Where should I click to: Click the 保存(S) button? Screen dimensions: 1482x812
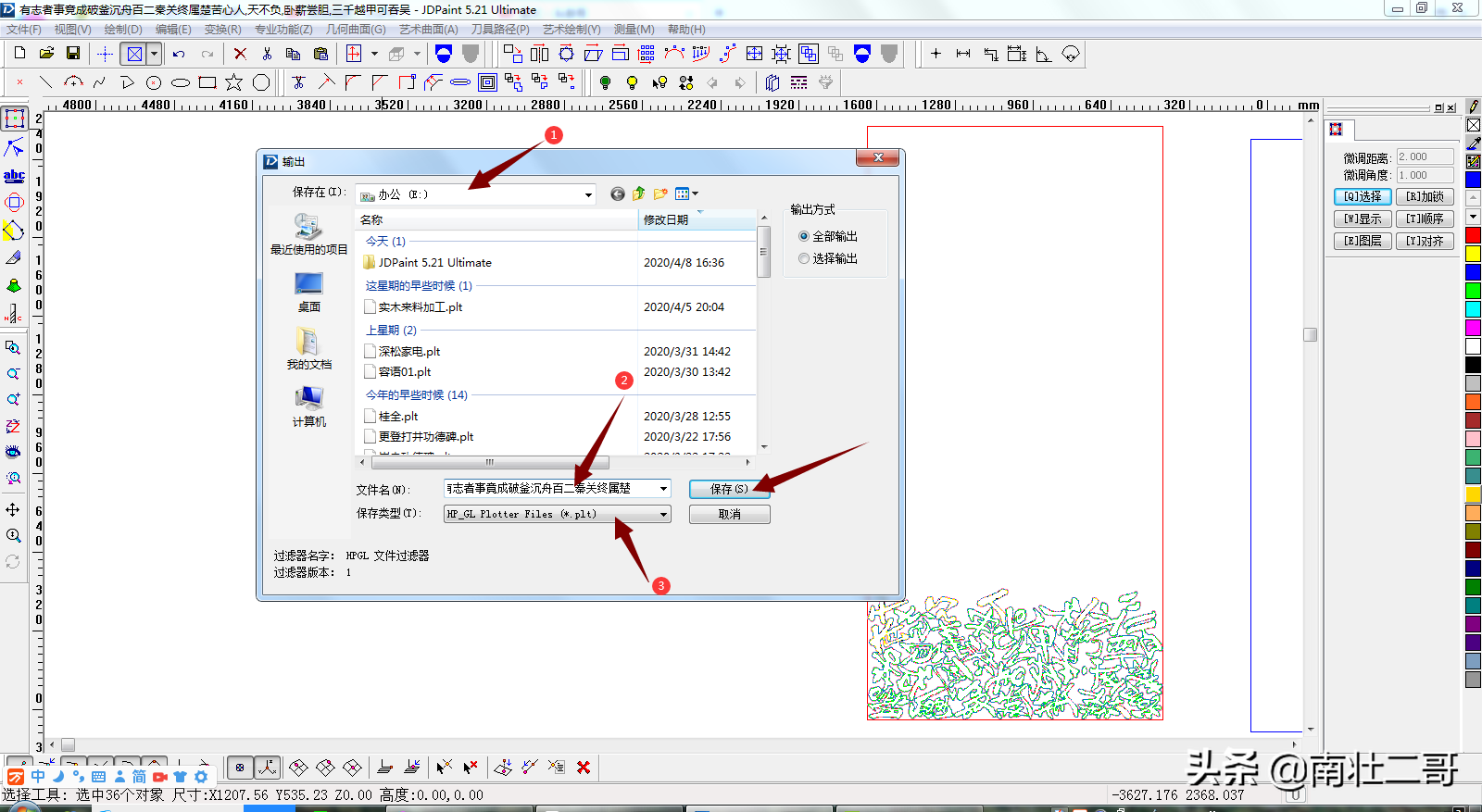730,489
